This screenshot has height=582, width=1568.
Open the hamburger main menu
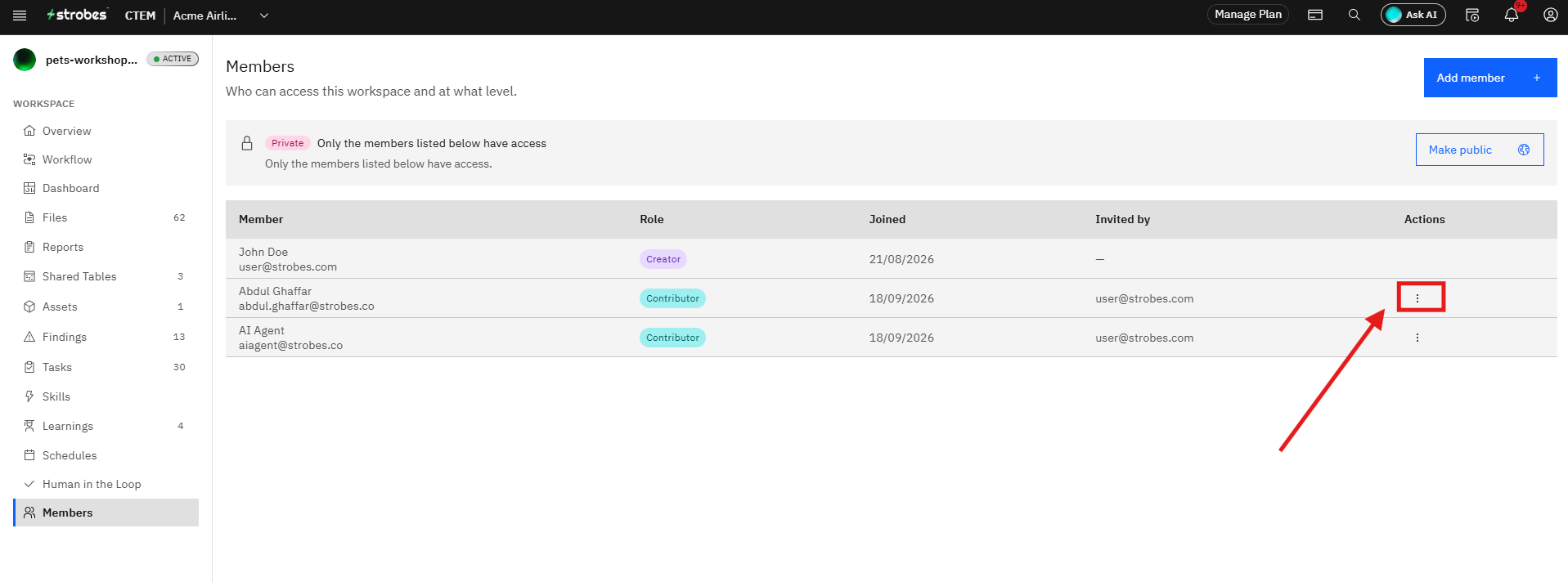point(20,15)
